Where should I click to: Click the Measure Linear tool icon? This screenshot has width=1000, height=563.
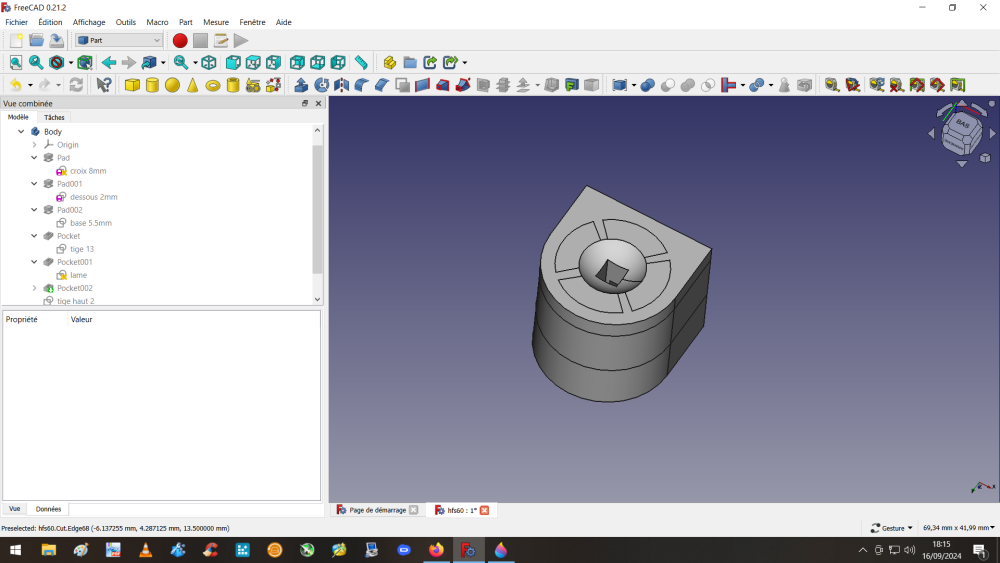(x=832, y=85)
